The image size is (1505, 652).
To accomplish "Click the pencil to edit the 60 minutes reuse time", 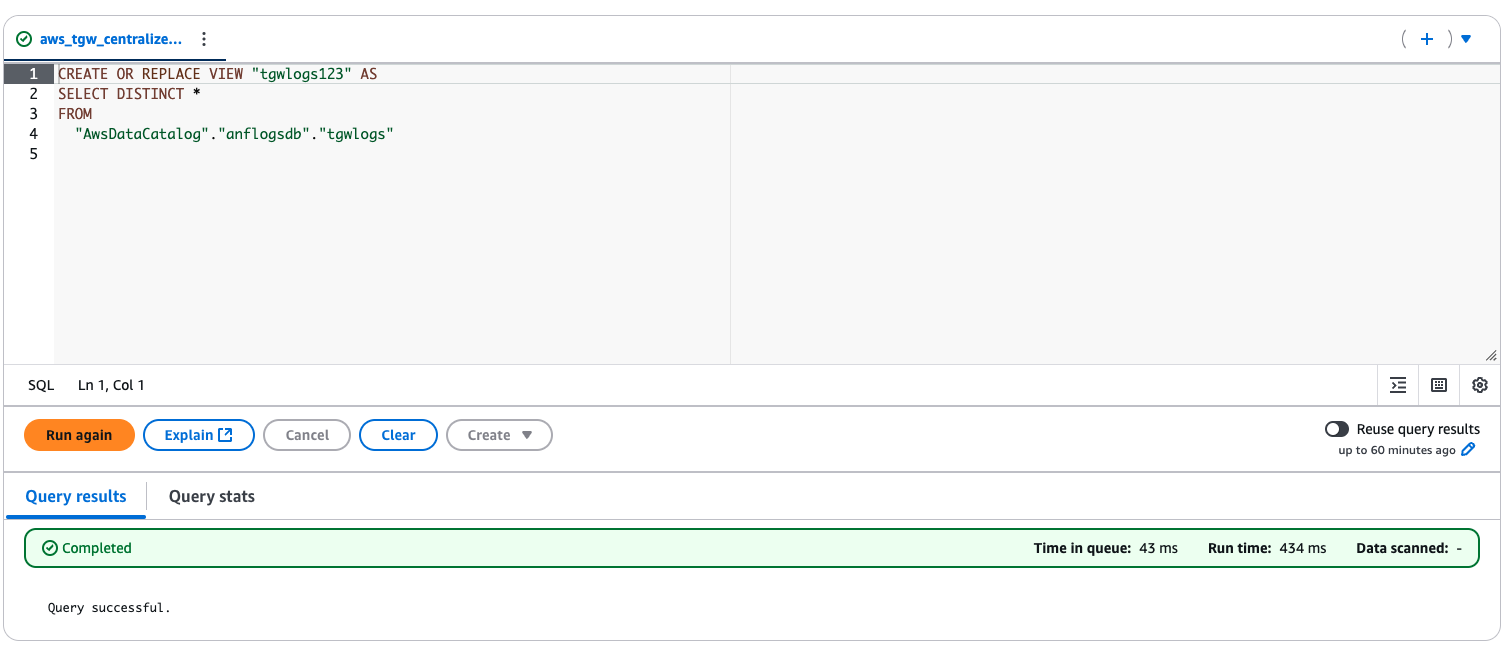I will point(1468,449).
